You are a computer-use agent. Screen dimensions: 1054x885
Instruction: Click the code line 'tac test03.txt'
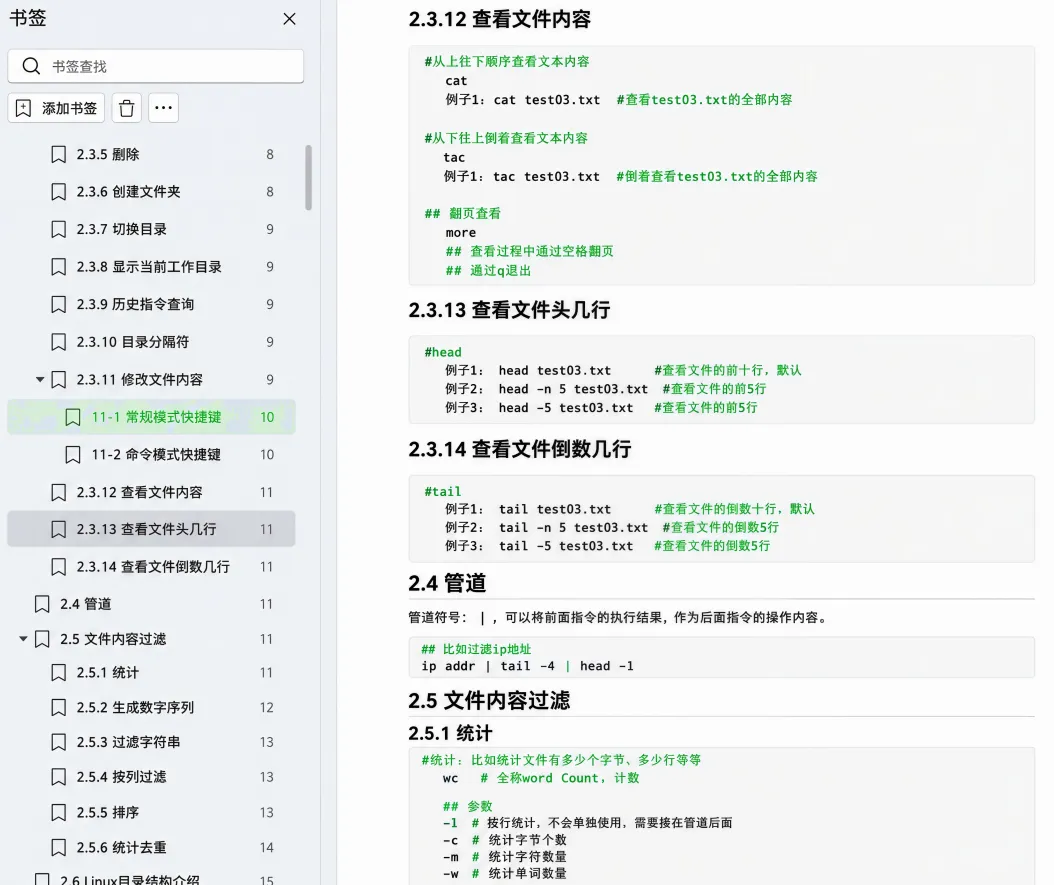(546, 177)
